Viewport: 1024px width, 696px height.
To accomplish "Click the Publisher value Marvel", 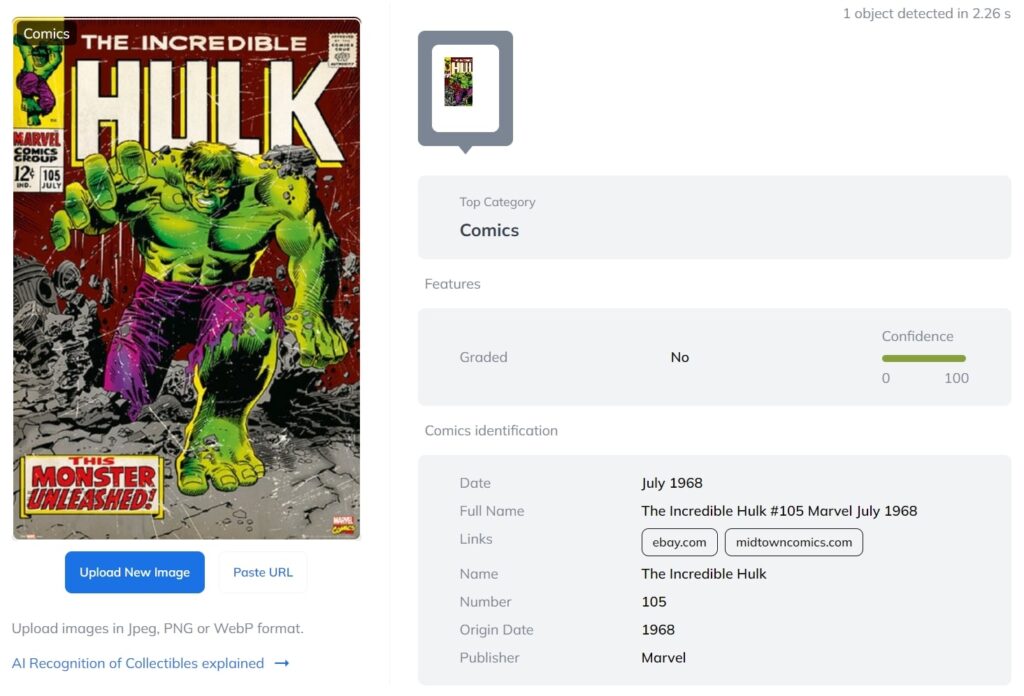I will [x=664, y=657].
